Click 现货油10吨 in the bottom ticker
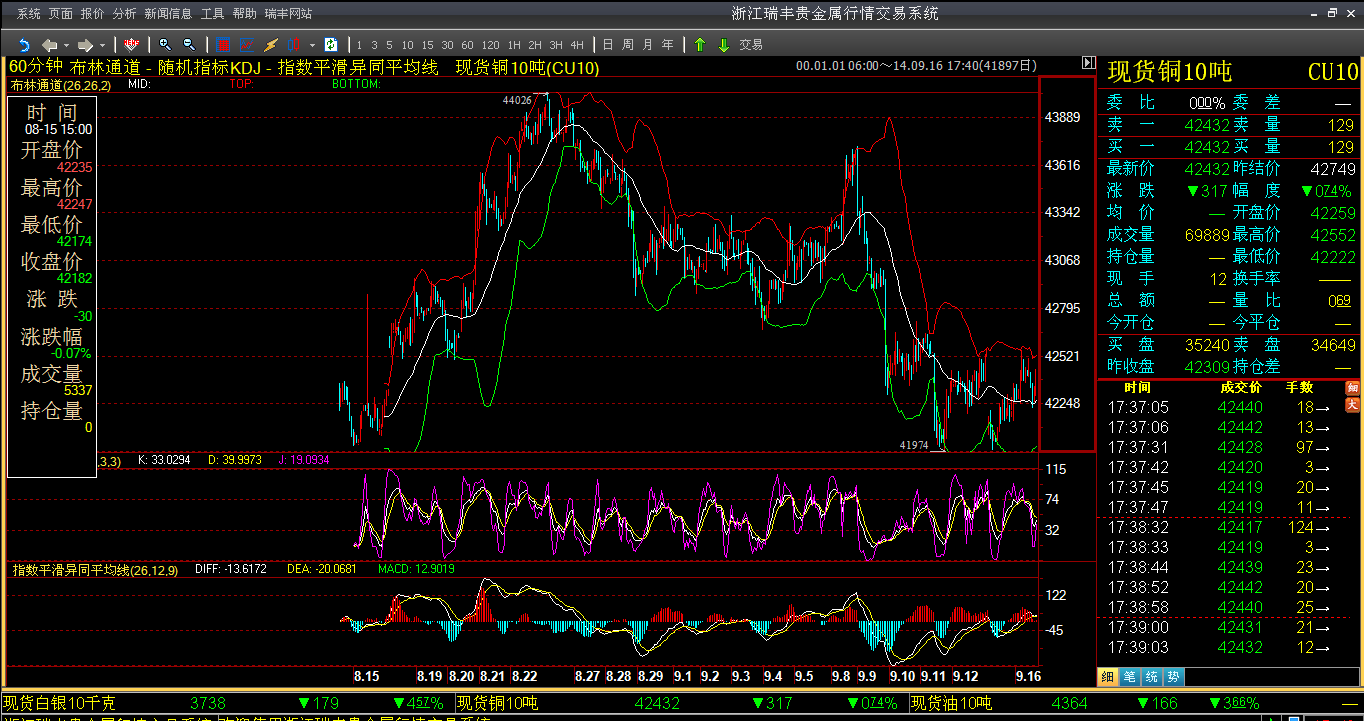This screenshot has width=1364, height=721. click(x=951, y=703)
